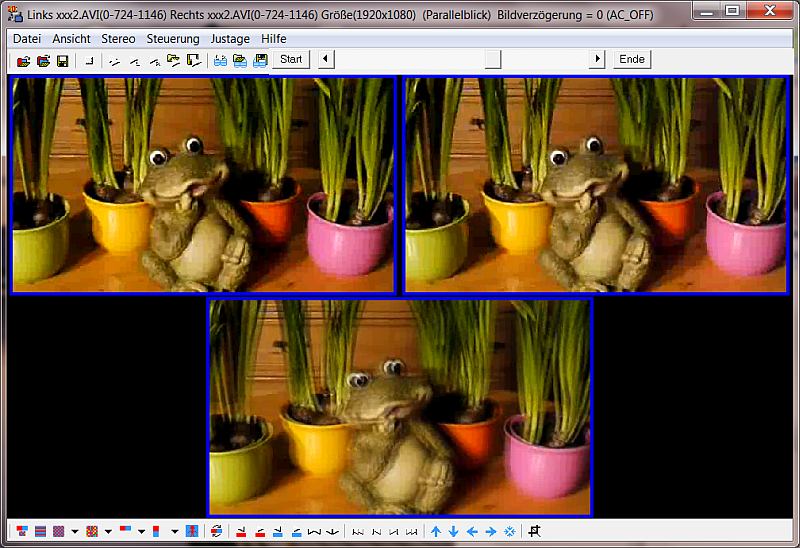Click the second blue bar adjustment icon
The image size is (800, 548).
tap(296, 532)
